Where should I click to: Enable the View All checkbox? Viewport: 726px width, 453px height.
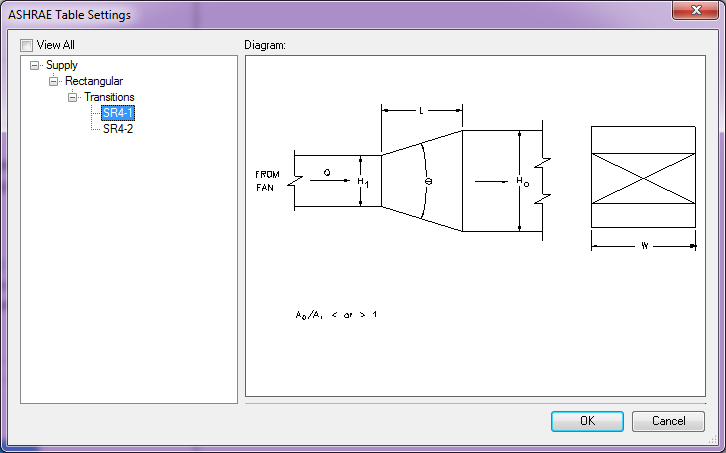coord(26,45)
